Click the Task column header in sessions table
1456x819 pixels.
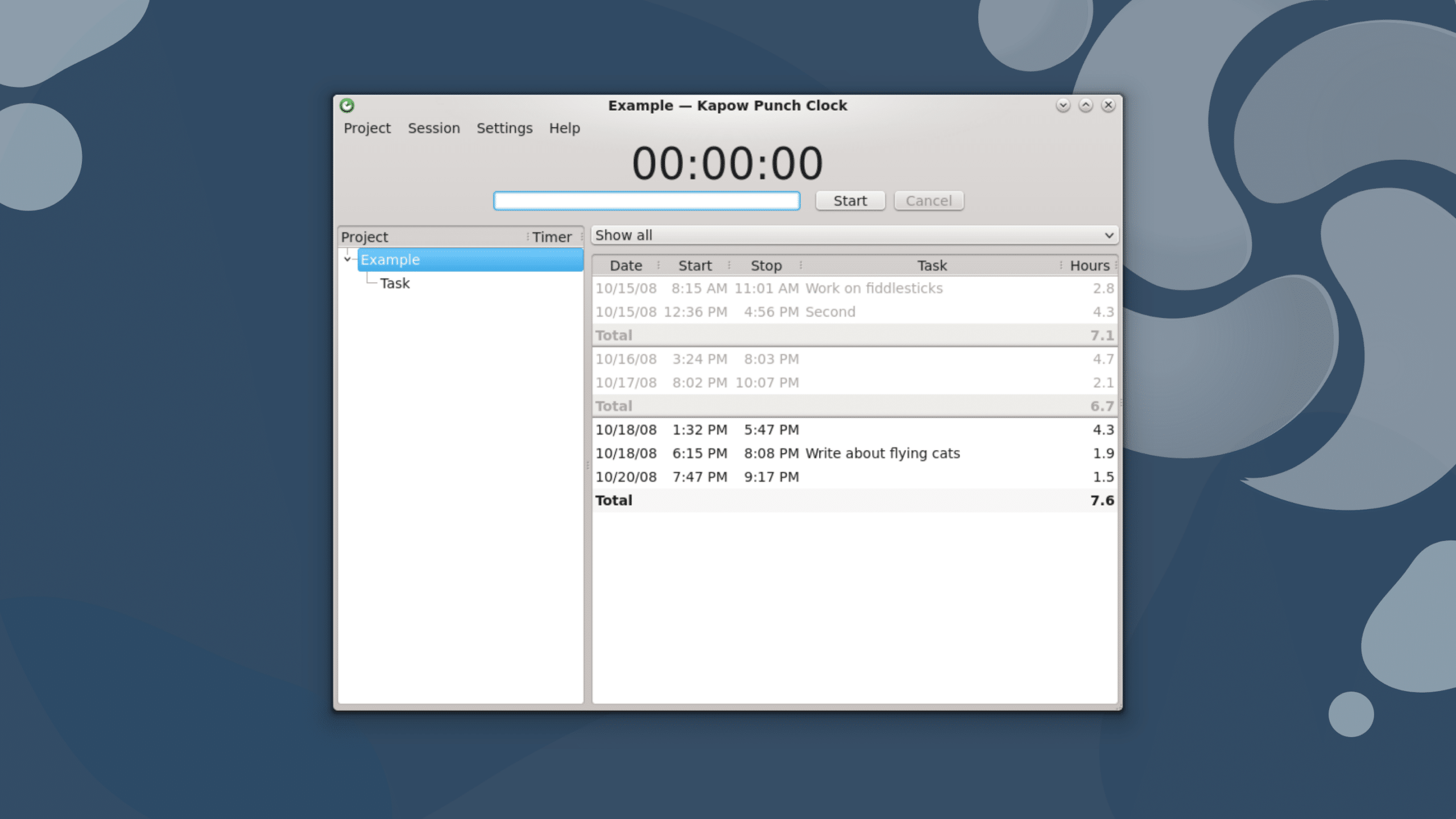(x=932, y=266)
